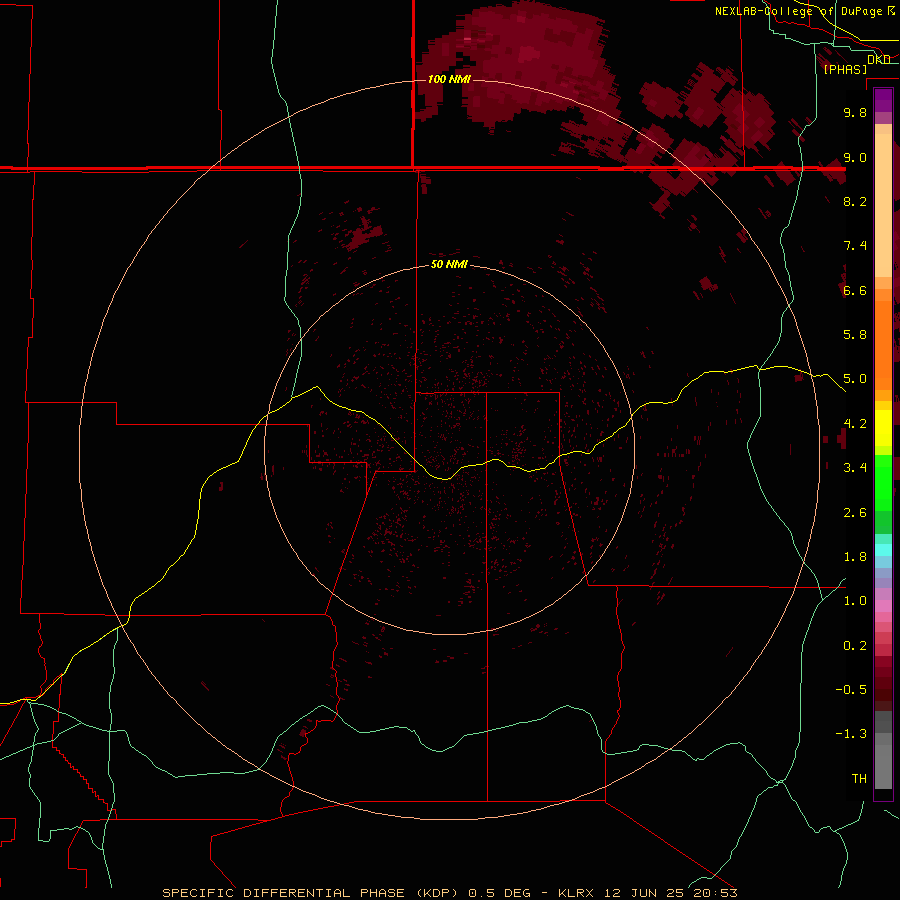
Task: Click the -0.5 color scale value
Action: [x=851, y=690]
